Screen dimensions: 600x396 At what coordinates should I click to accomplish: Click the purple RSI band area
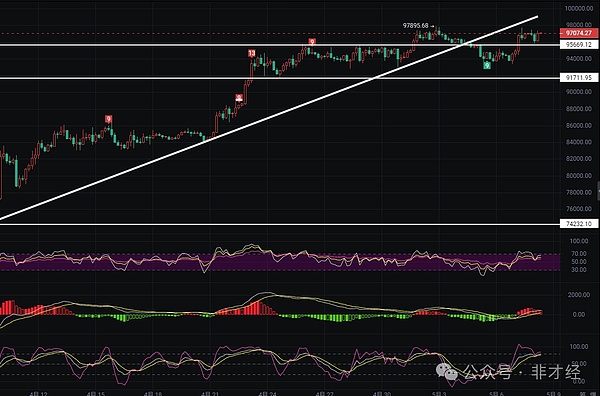280,262
